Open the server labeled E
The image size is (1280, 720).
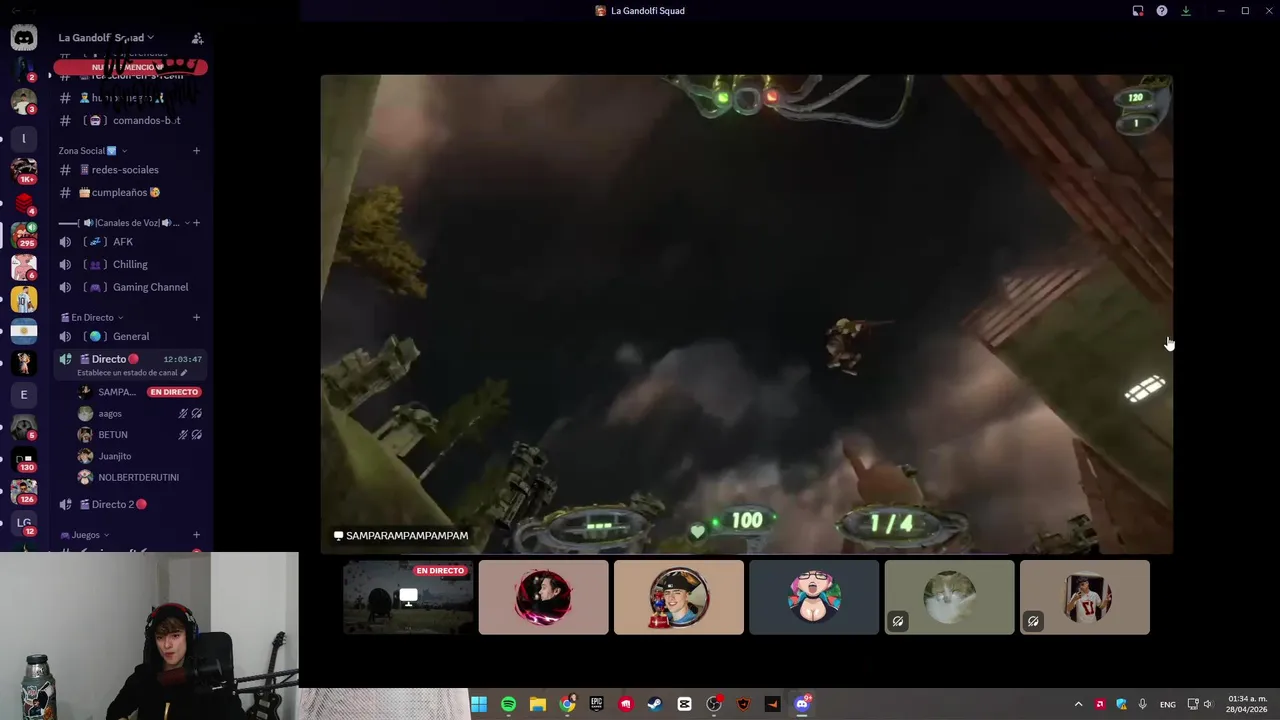pyautogui.click(x=24, y=394)
